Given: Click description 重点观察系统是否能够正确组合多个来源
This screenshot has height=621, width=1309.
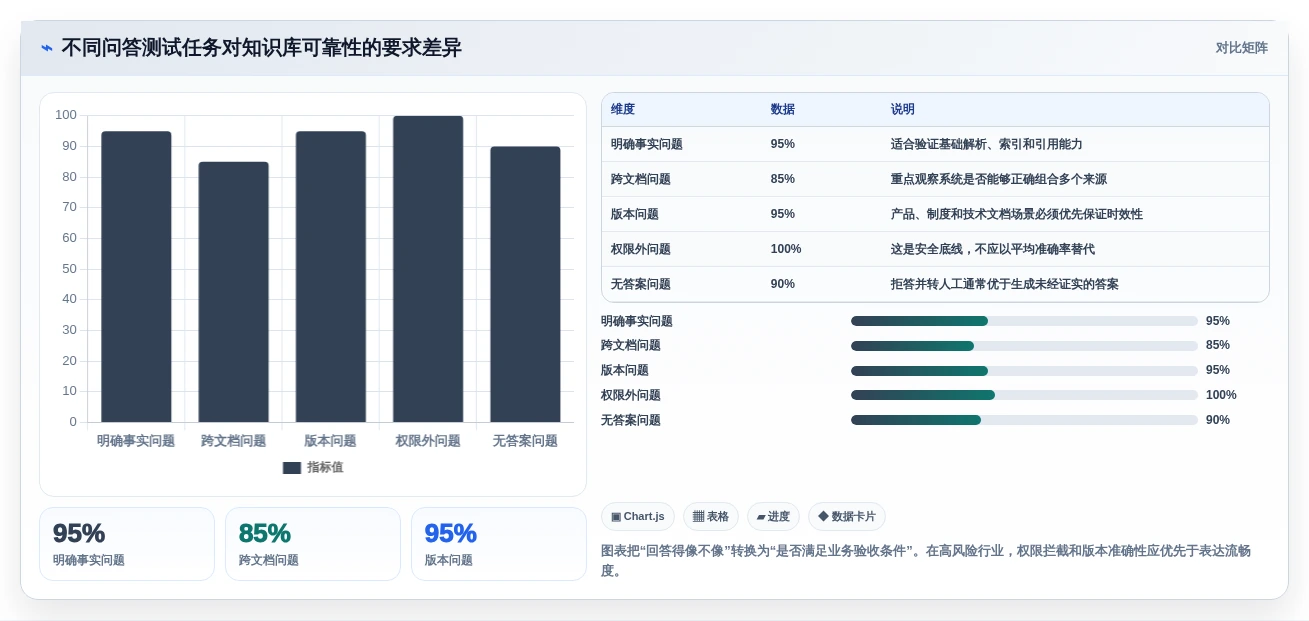Looking at the screenshot, I should 999,179.
